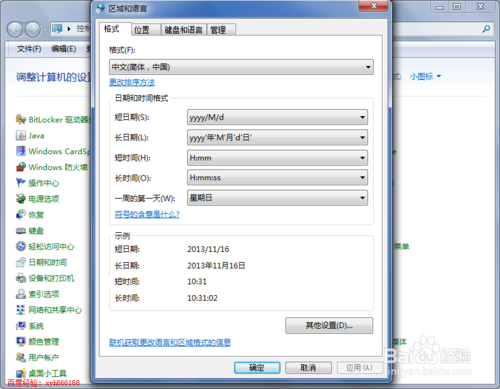Open the 长时间 format dropdown
Image resolution: width=500 pixels, height=389 pixels.
tap(277, 178)
